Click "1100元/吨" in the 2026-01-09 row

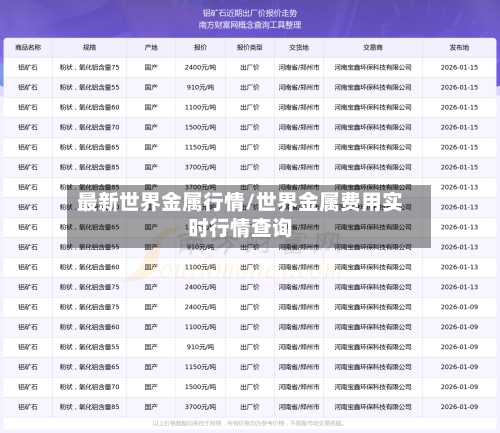pos(200,327)
